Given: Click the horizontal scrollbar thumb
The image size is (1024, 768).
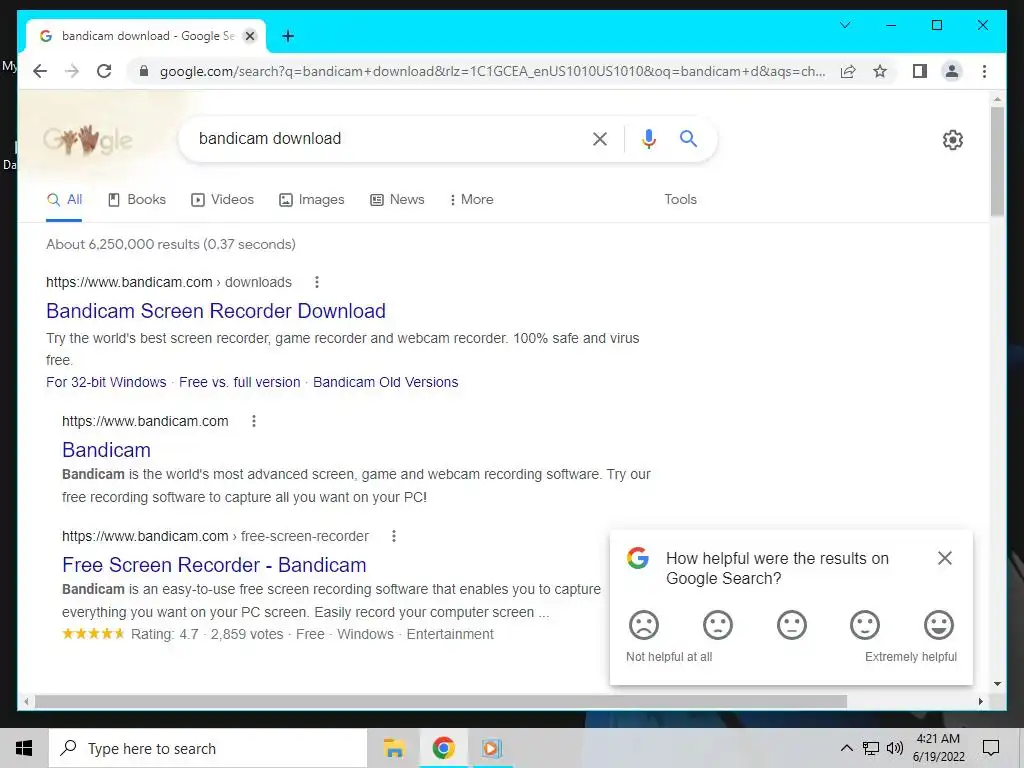Looking at the screenshot, I should [x=441, y=701].
